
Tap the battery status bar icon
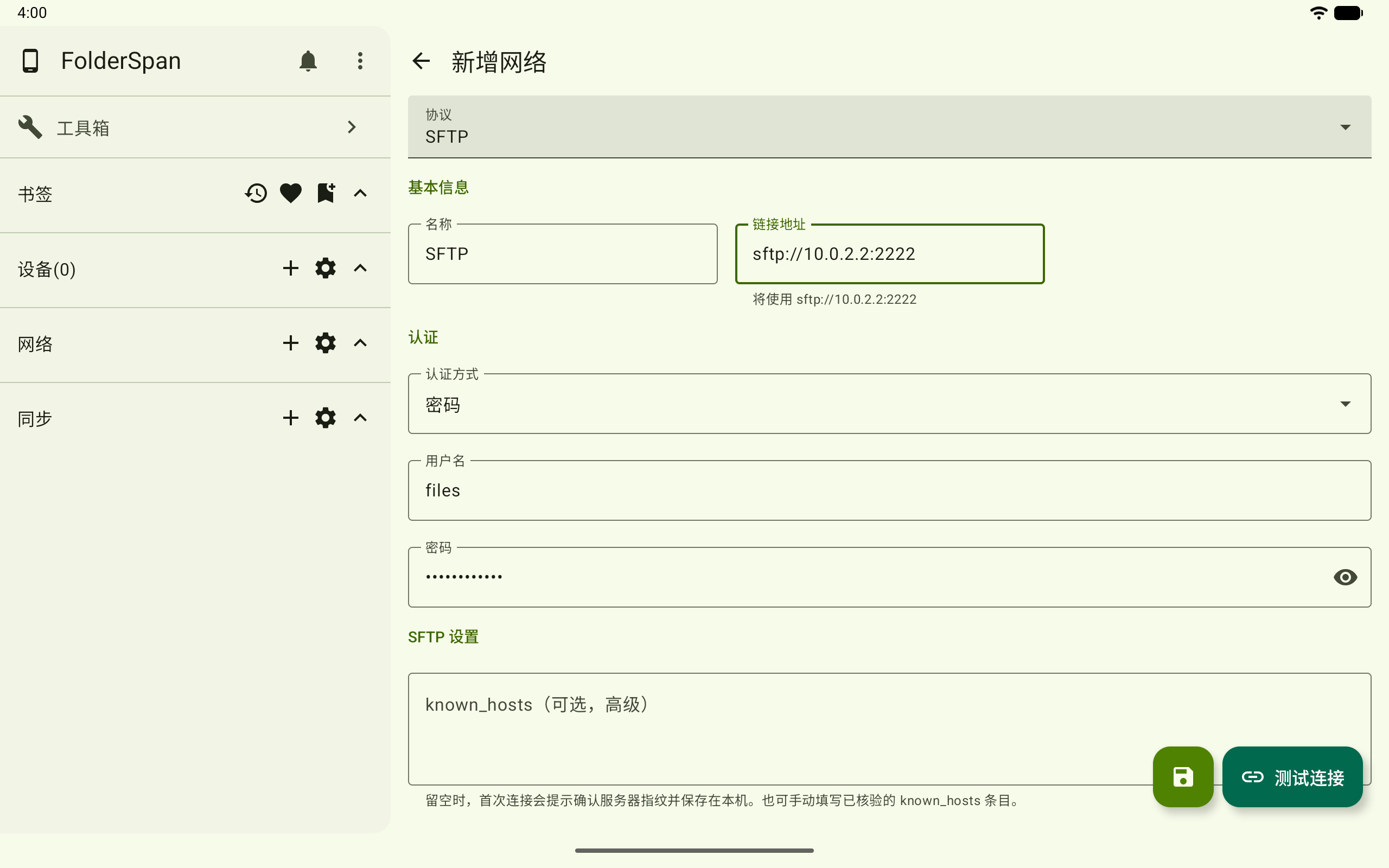pyautogui.click(x=1349, y=12)
